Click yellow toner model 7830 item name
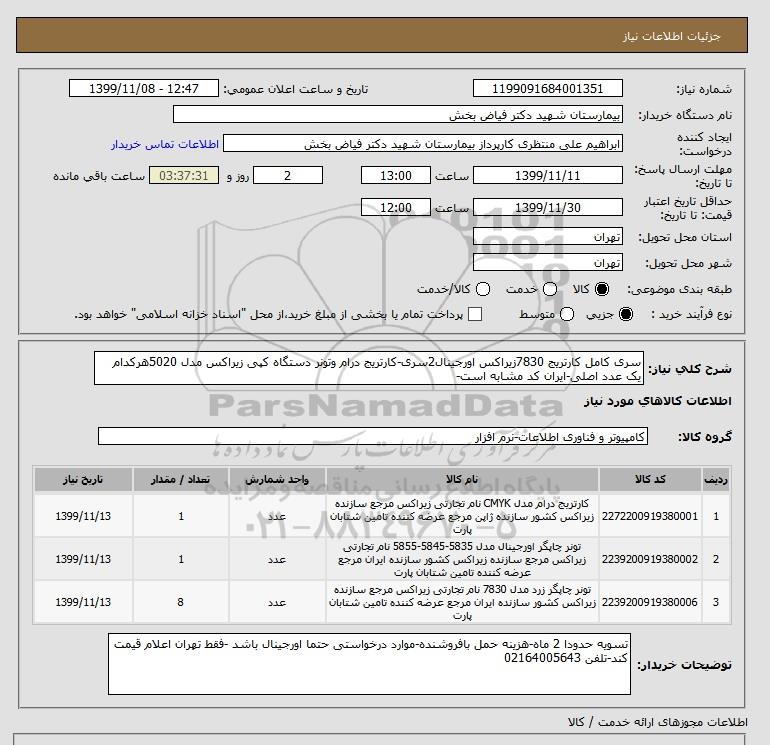Screen dimensions: 770x745 pos(462,602)
